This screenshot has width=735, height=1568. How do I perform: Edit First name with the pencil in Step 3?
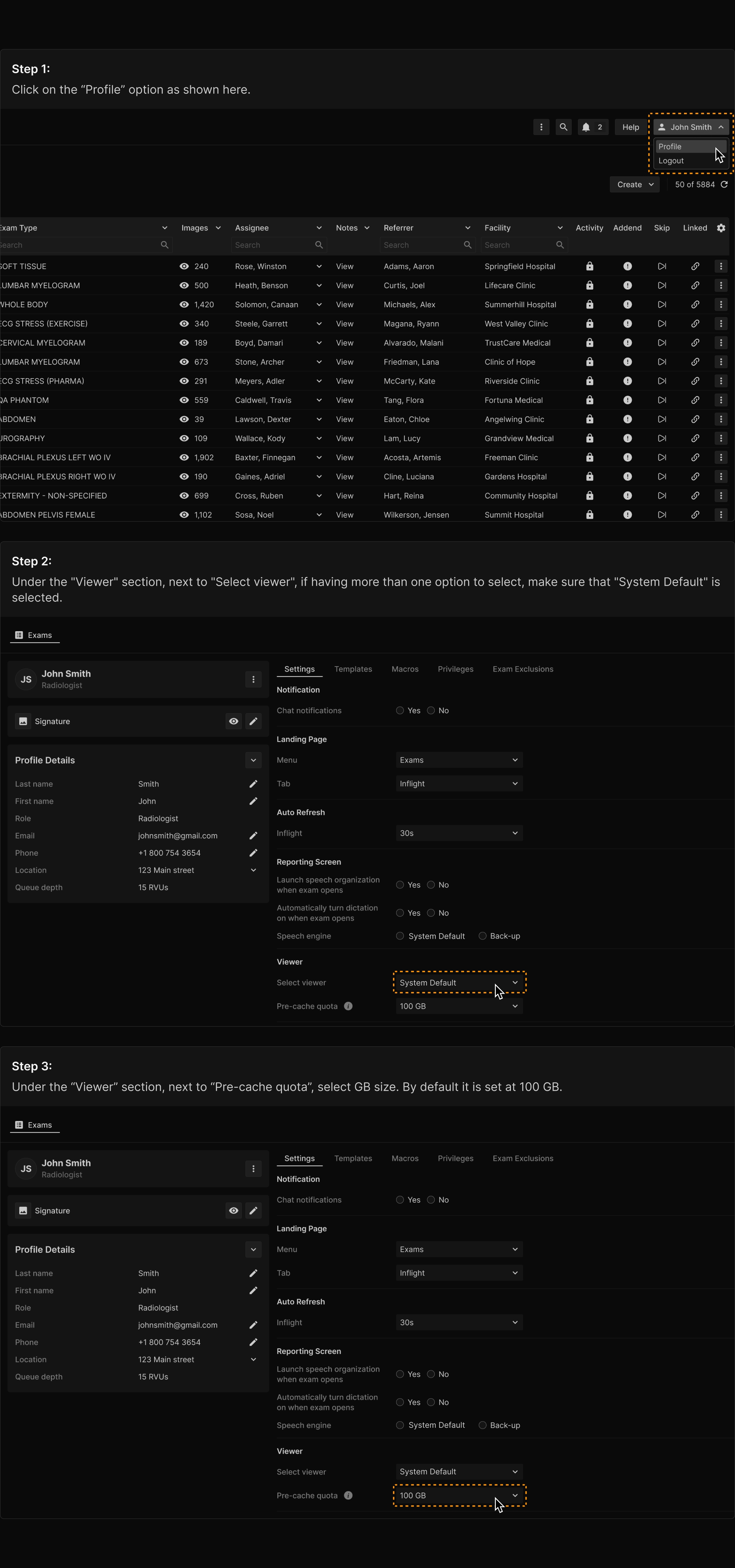pyautogui.click(x=254, y=1290)
